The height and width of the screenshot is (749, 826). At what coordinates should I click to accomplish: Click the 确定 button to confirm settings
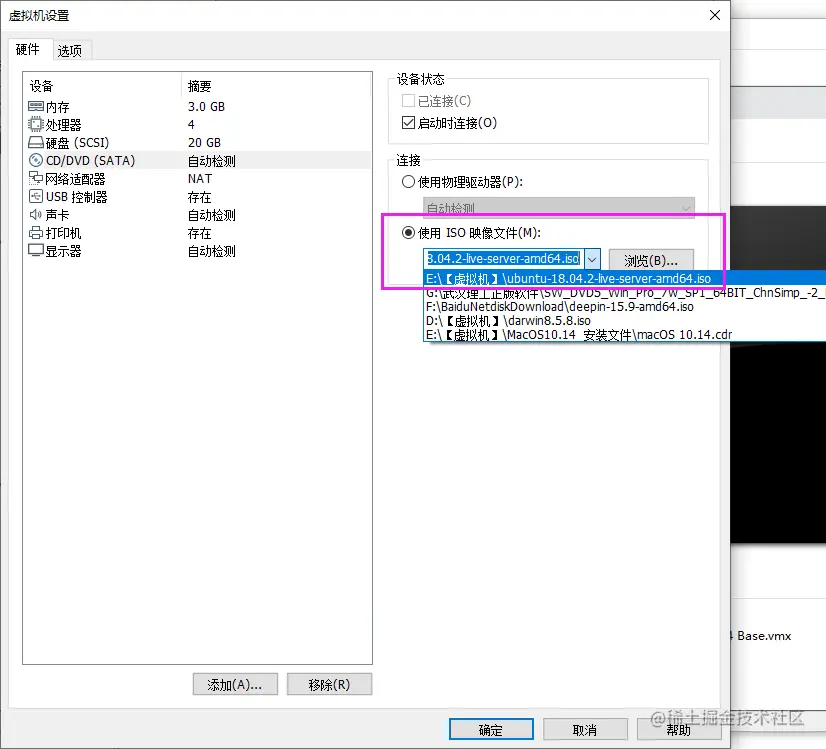point(491,729)
